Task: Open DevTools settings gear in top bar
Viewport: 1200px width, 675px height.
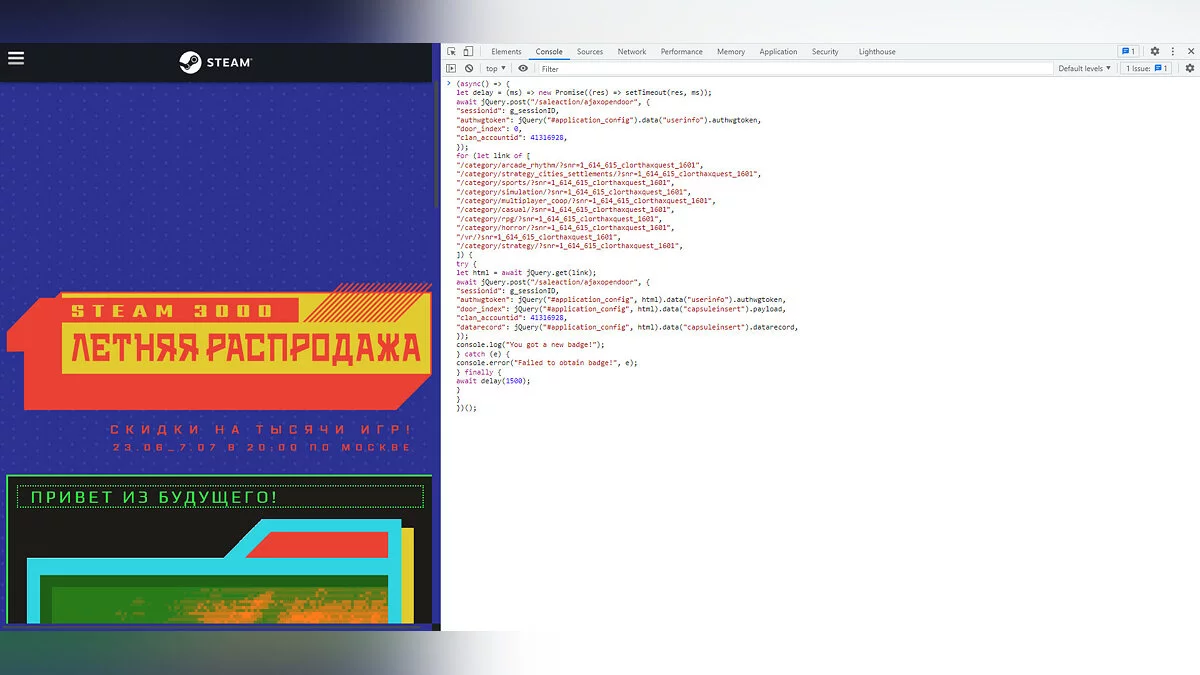Action: pos(1155,52)
